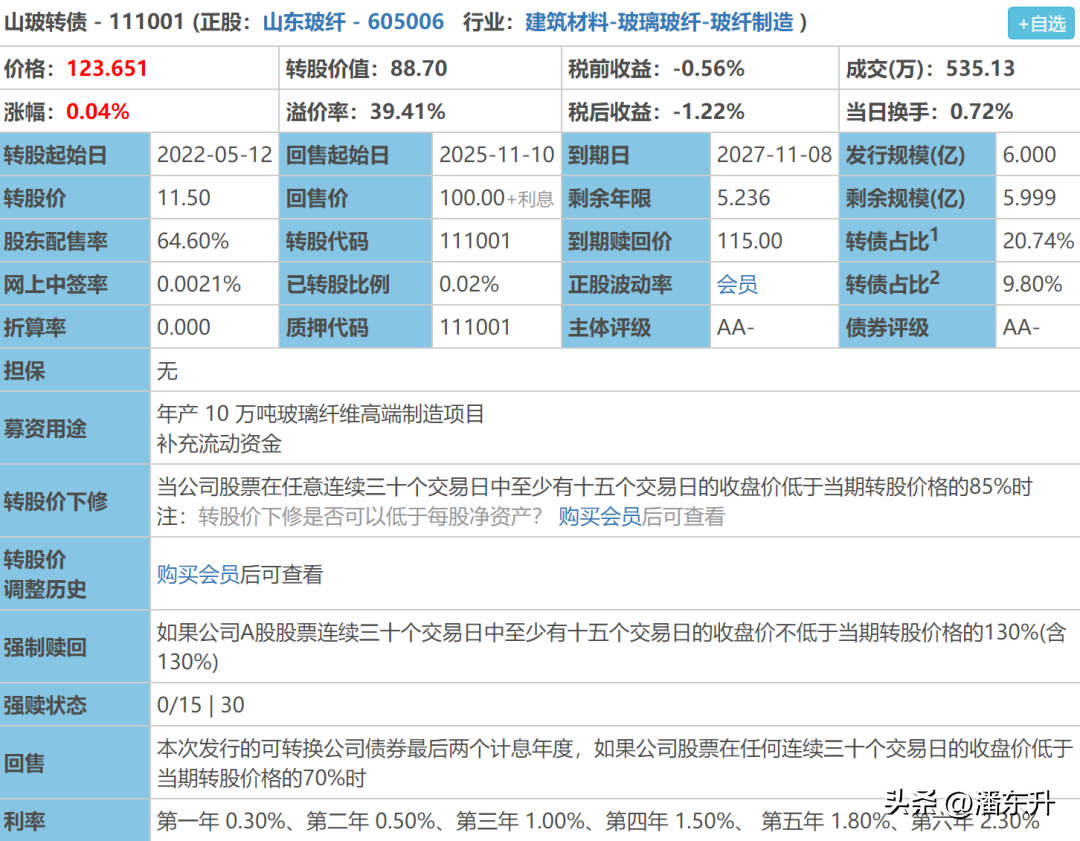This screenshot has height=841, width=1080.
Task: Open the 建筑材料-玻璃玻纤-玻纤制造 industry link
Action: (659, 22)
